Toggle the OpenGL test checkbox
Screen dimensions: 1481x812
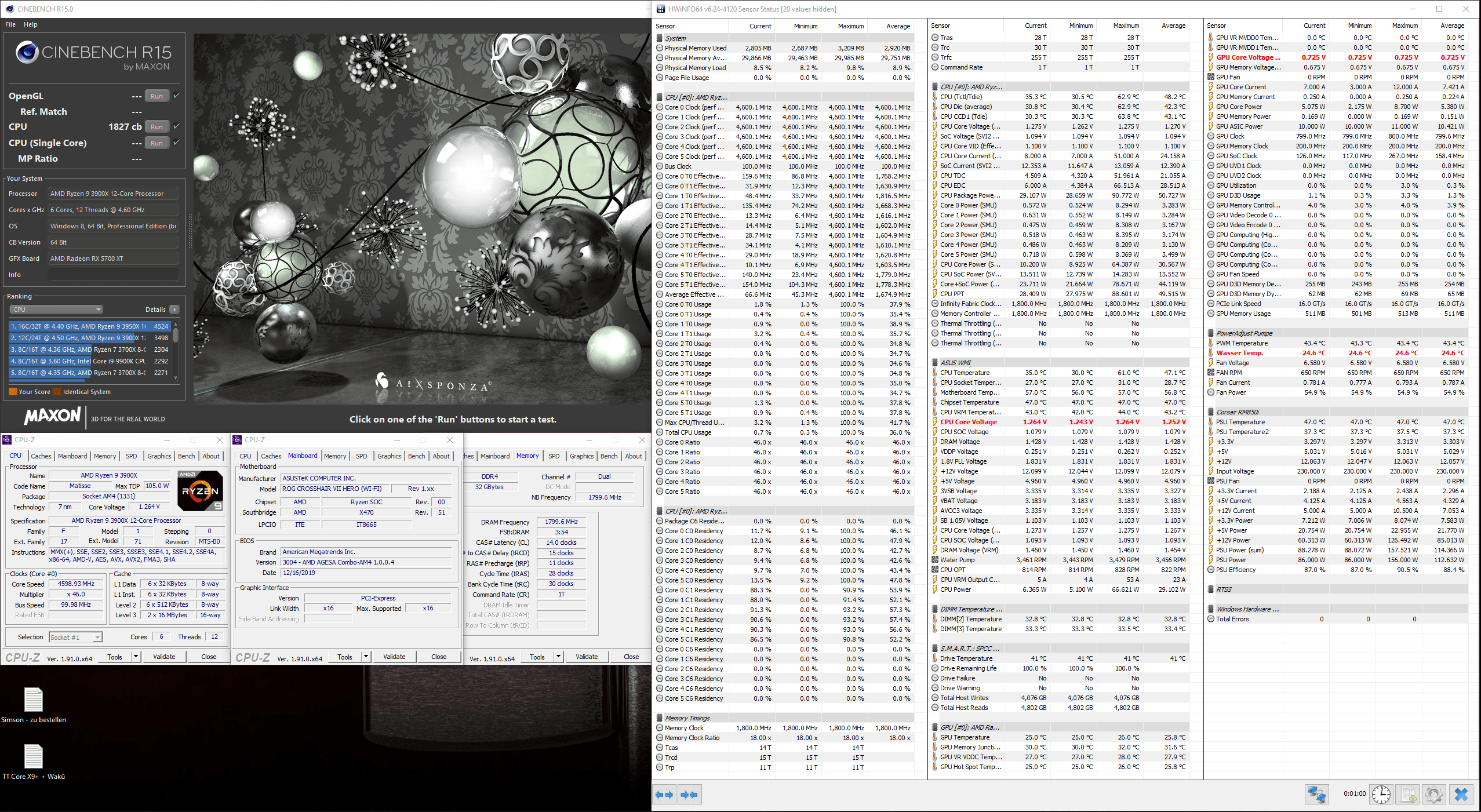(176, 96)
